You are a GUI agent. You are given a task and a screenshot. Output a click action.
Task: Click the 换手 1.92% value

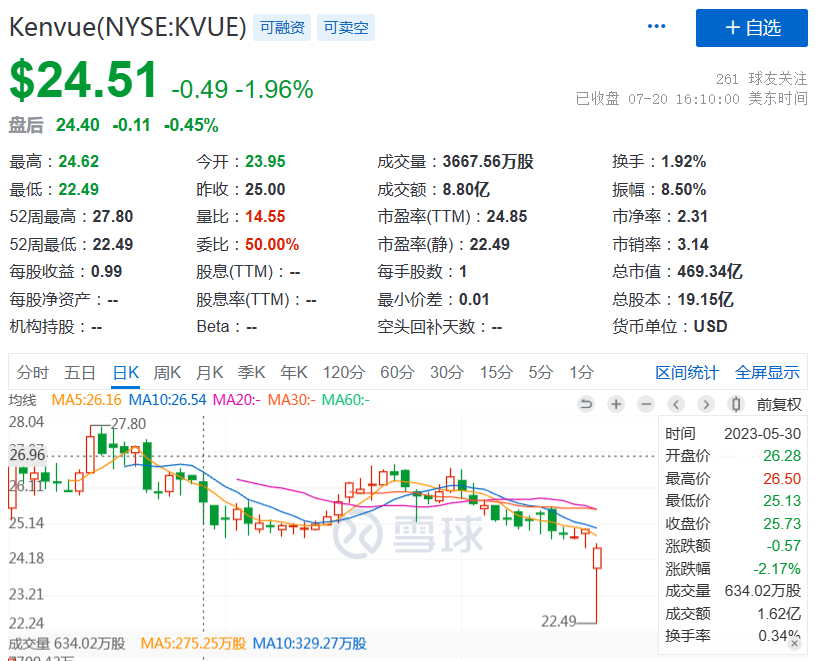coord(684,162)
